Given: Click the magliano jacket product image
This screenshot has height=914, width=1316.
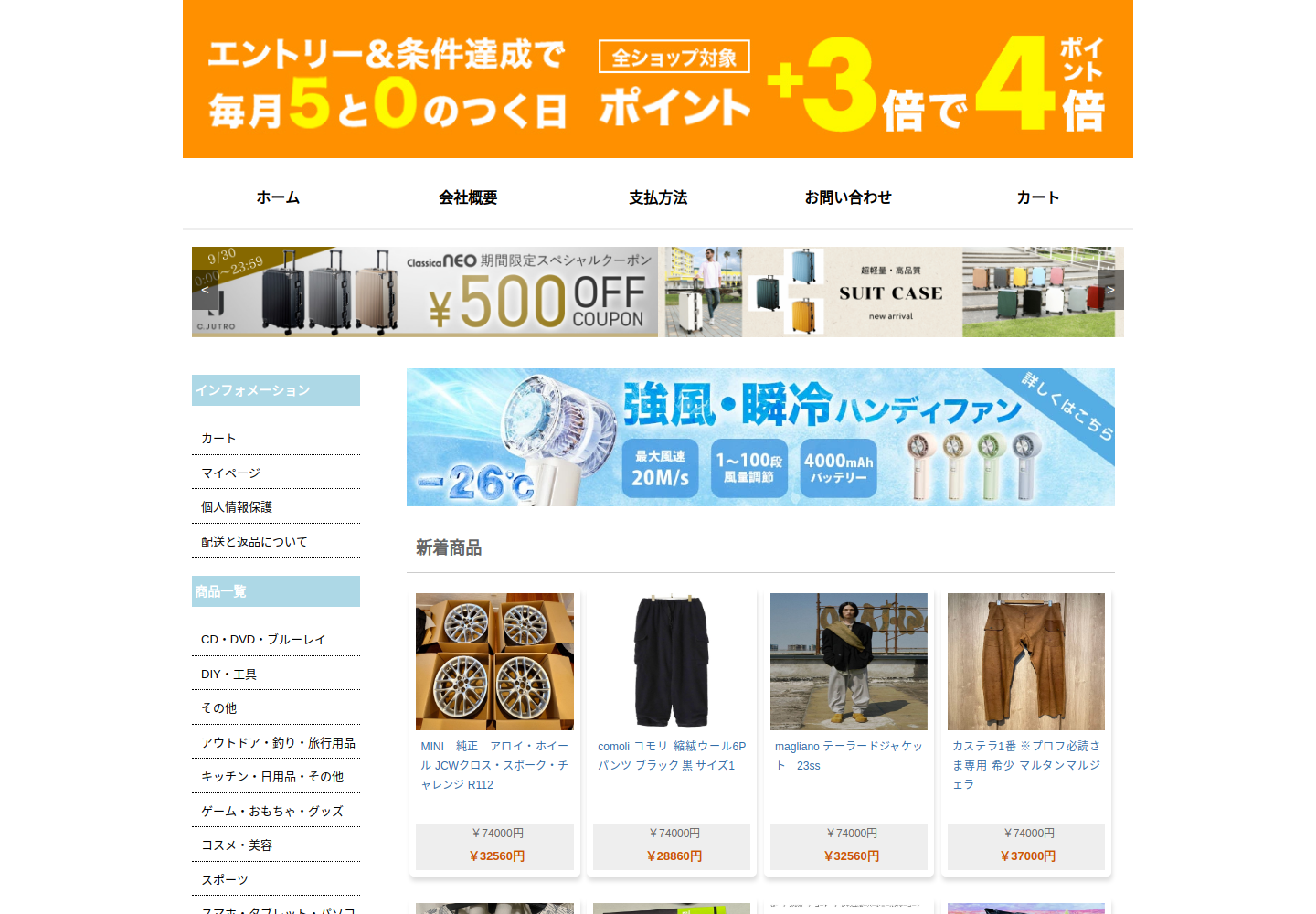Looking at the screenshot, I should point(849,662).
